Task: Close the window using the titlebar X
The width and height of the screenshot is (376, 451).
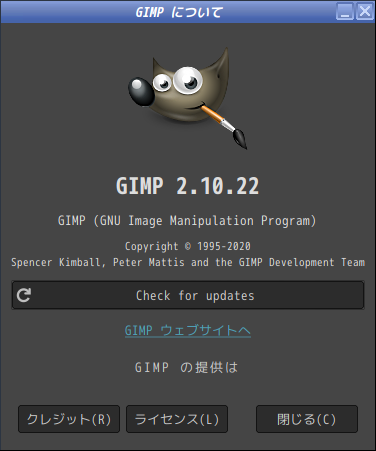Action: click(365, 12)
